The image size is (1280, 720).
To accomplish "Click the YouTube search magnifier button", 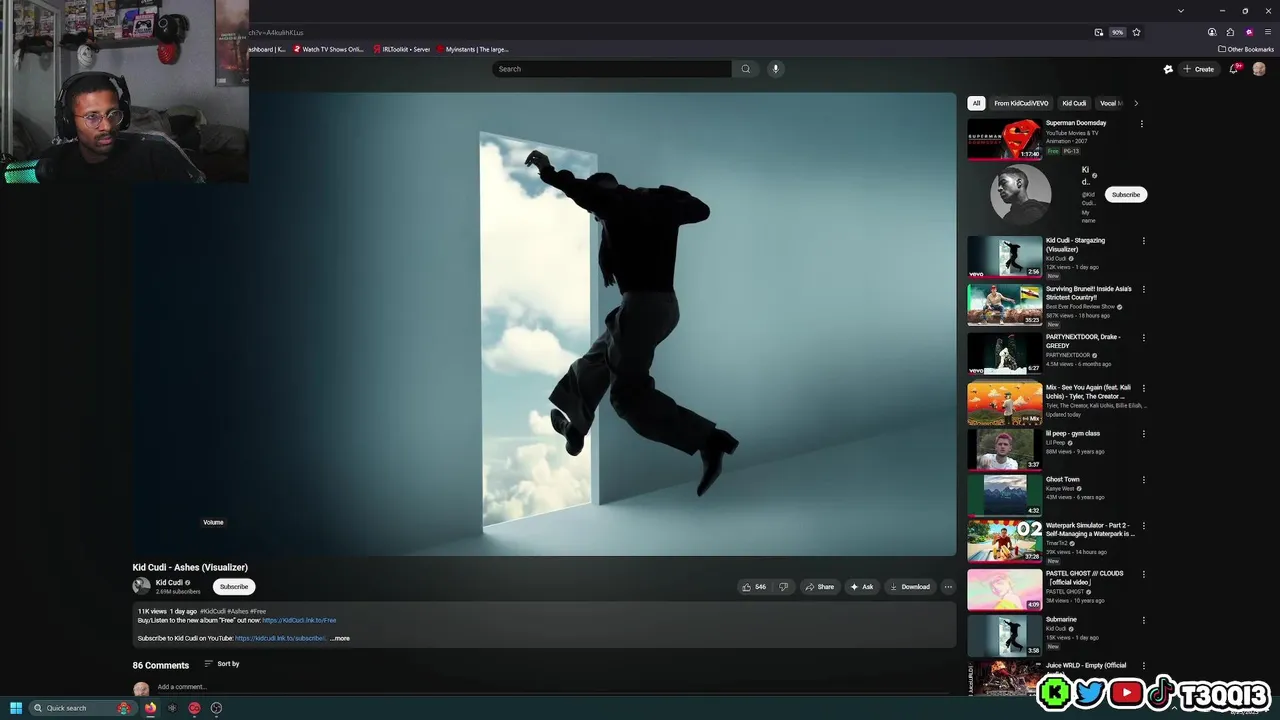I will tap(745, 69).
